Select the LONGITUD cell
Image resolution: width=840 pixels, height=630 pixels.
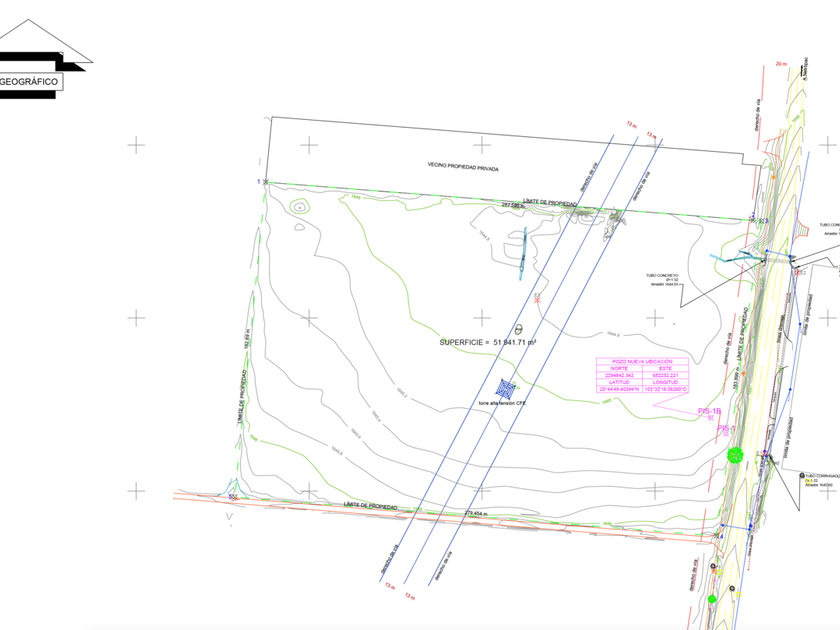pyautogui.click(x=665, y=382)
